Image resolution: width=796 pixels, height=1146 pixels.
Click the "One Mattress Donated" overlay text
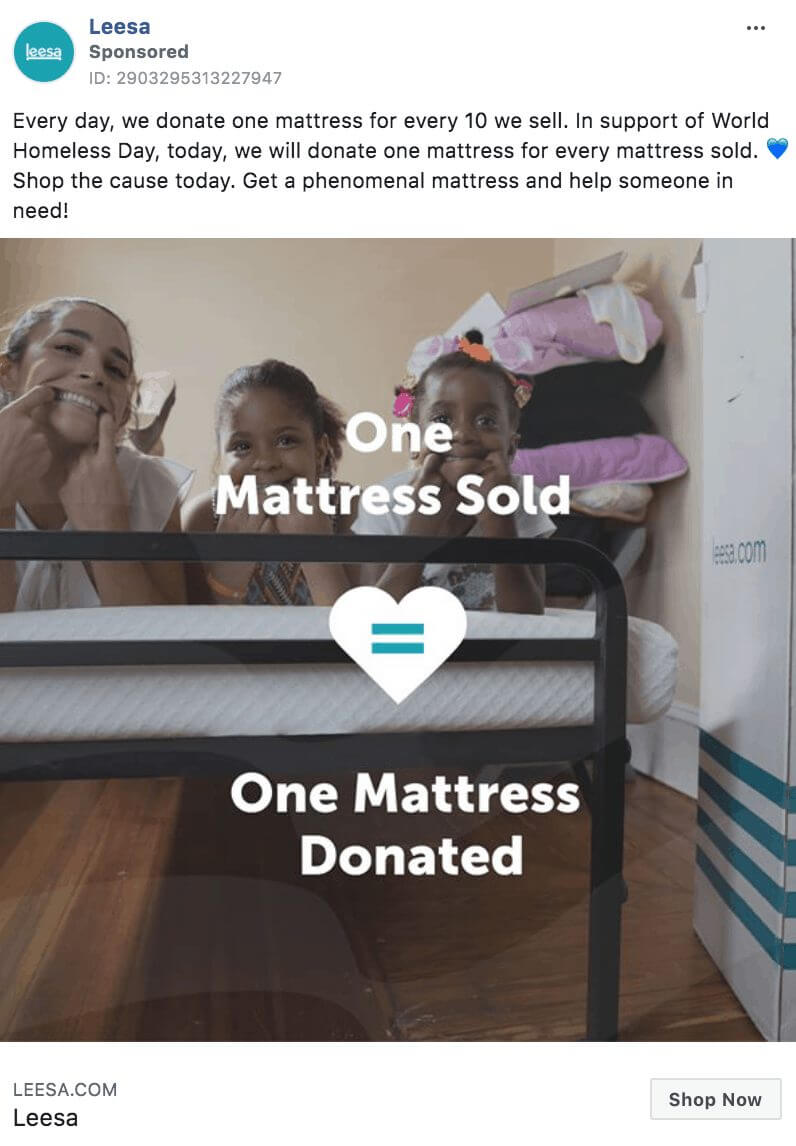click(406, 824)
